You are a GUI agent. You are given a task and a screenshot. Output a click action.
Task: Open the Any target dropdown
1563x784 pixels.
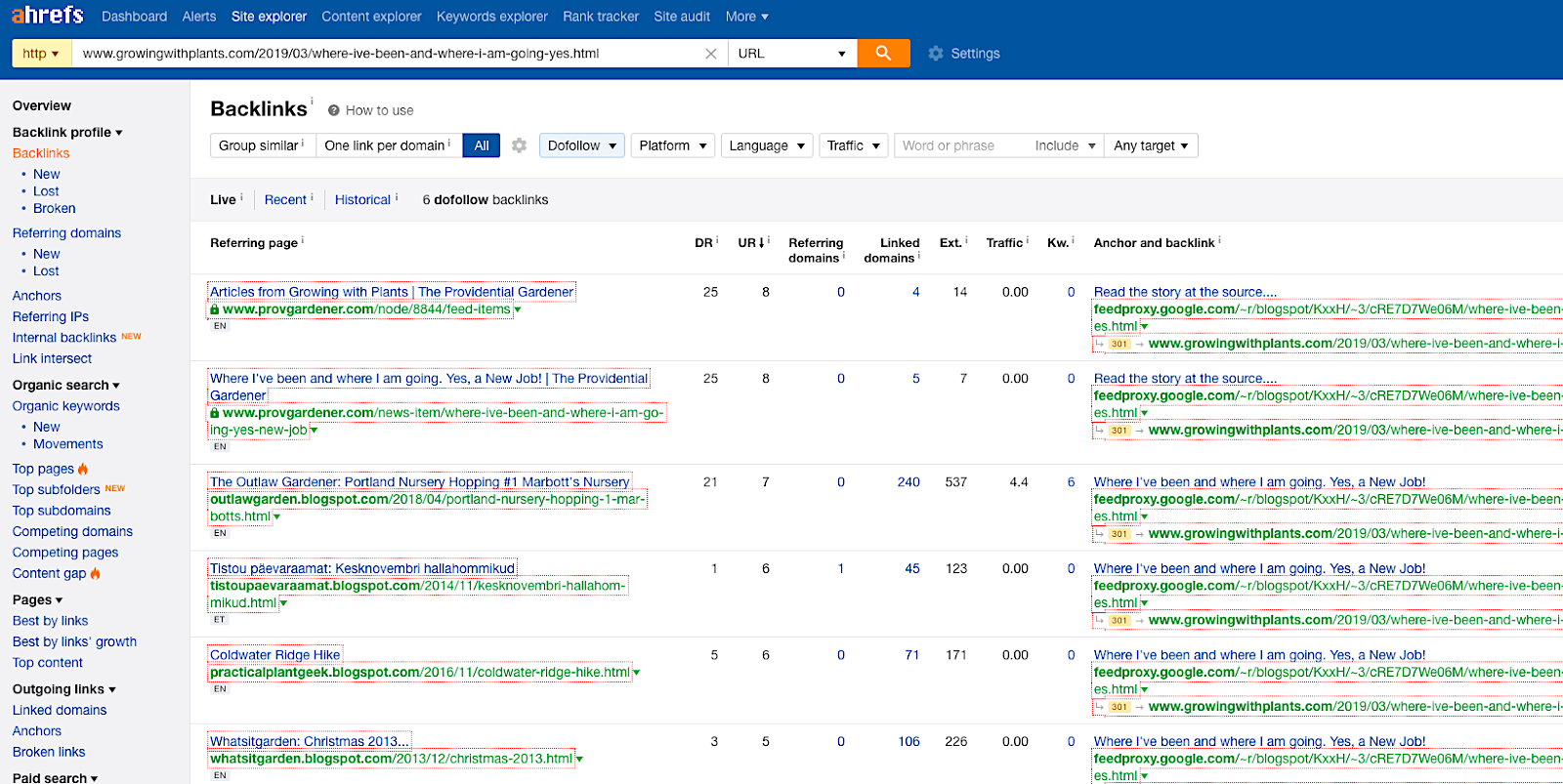tap(1151, 145)
